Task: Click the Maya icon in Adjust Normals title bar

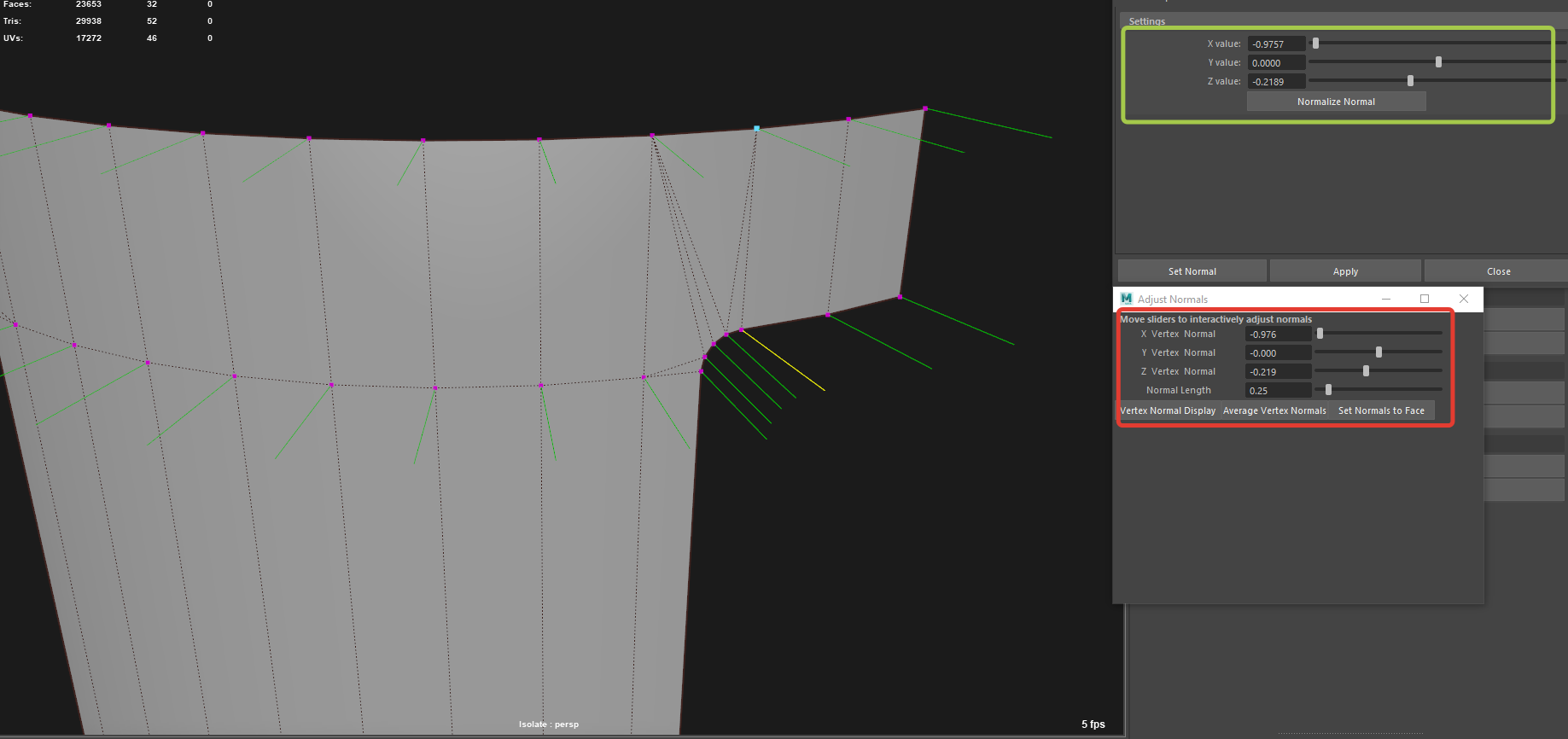Action: coord(1126,299)
